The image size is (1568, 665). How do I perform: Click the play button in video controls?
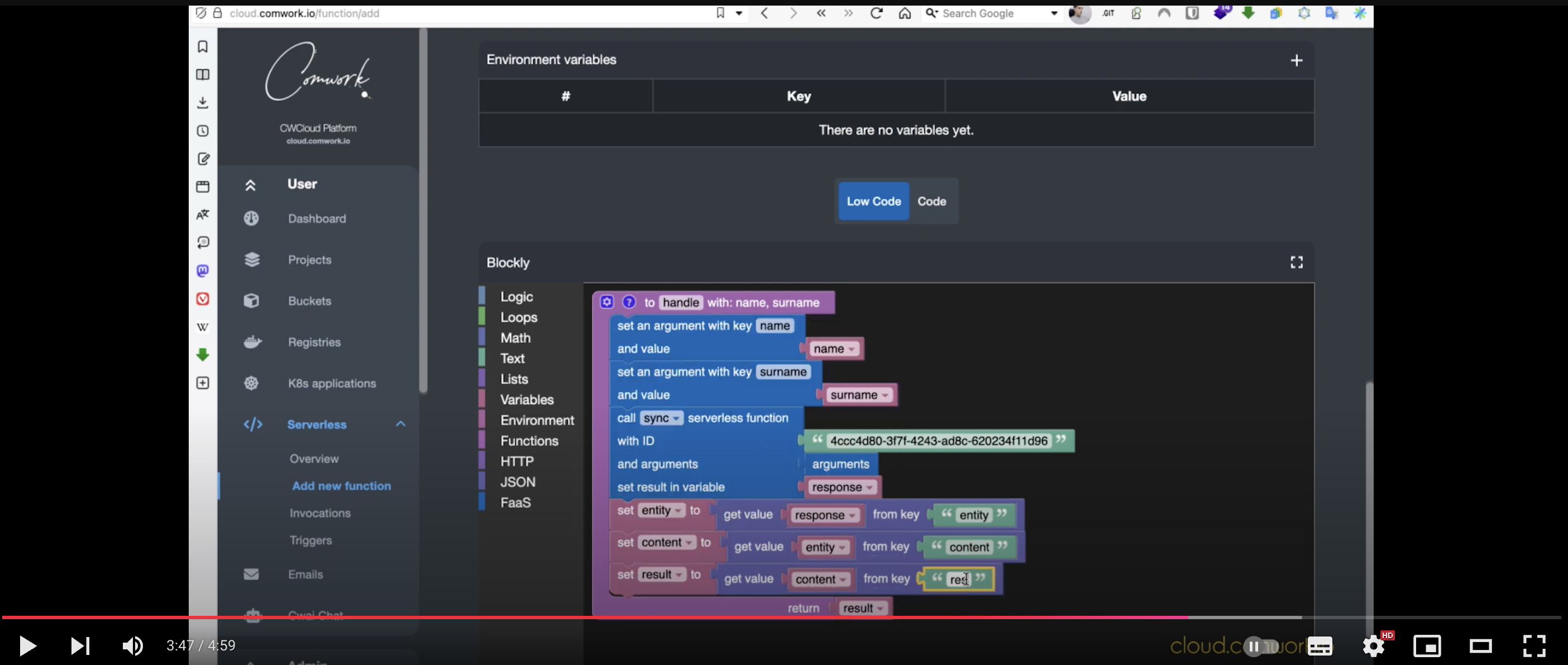point(24,644)
